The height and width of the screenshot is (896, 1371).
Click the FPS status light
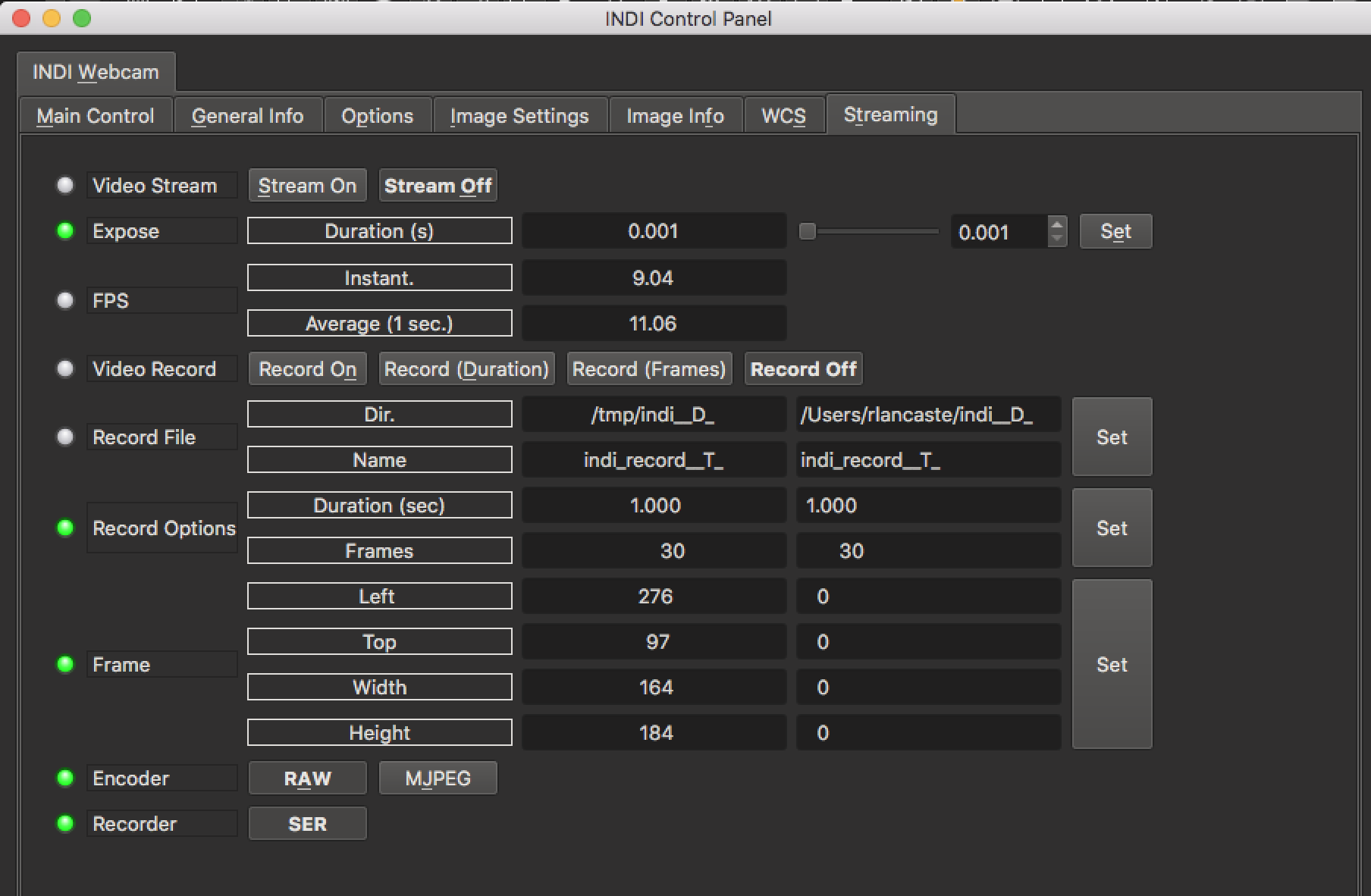coord(65,300)
